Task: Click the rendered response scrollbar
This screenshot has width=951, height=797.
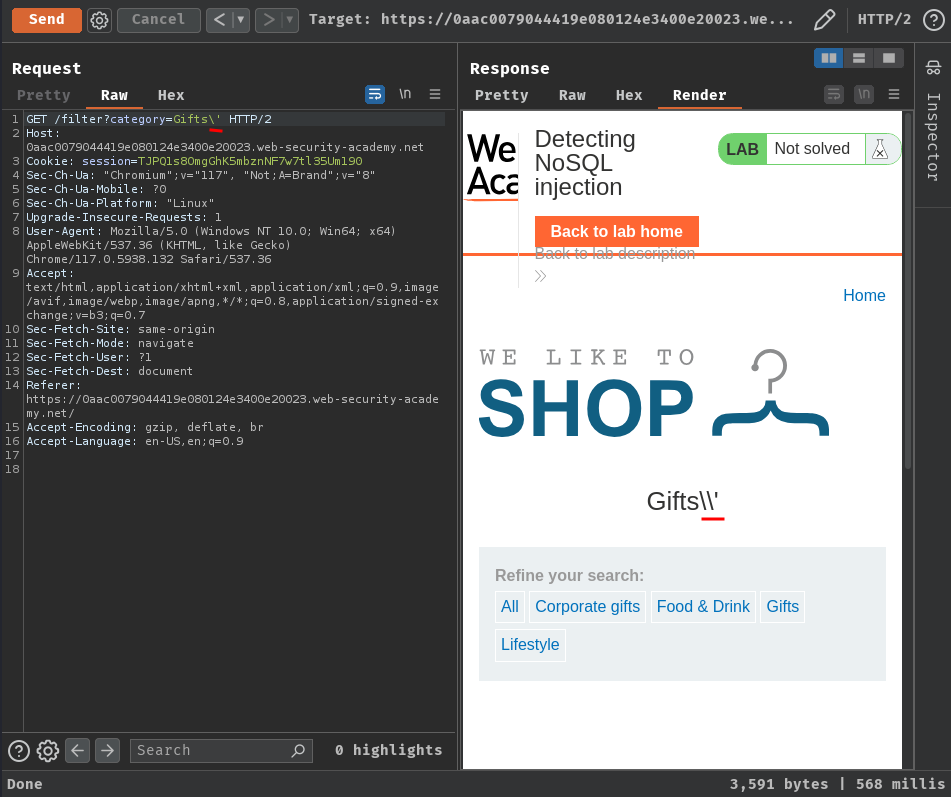Action: point(907,291)
